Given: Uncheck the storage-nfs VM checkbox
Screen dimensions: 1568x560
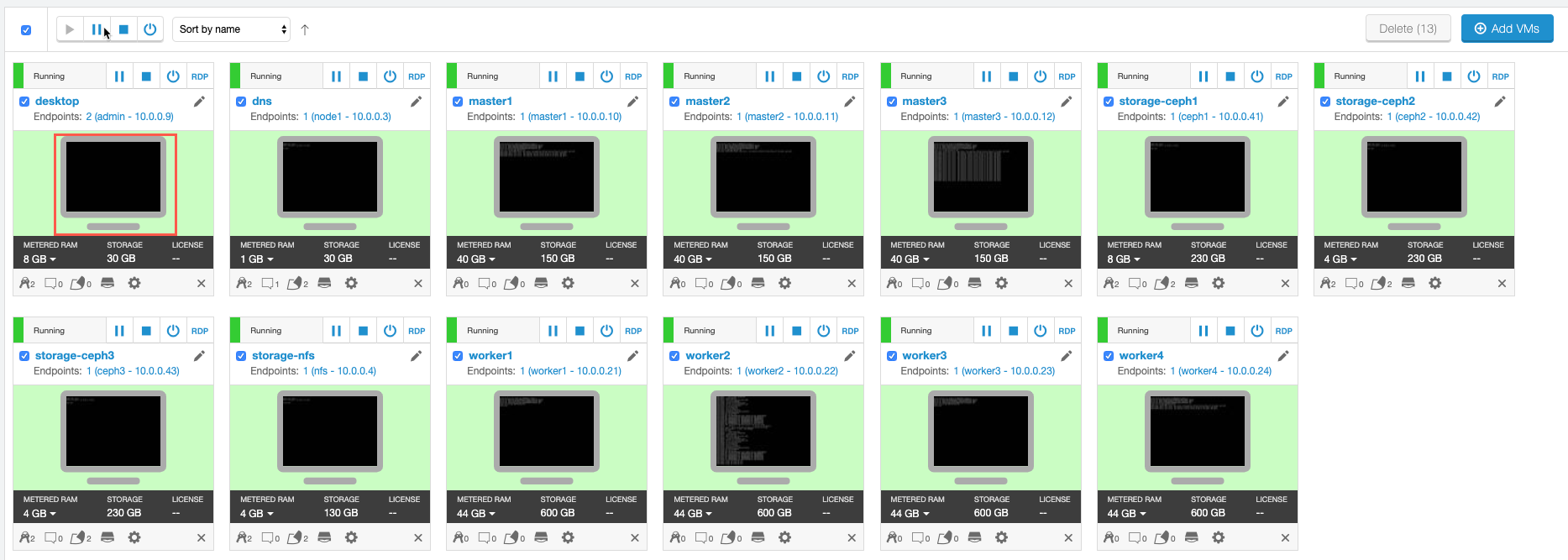Looking at the screenshot, I should 241,356.
